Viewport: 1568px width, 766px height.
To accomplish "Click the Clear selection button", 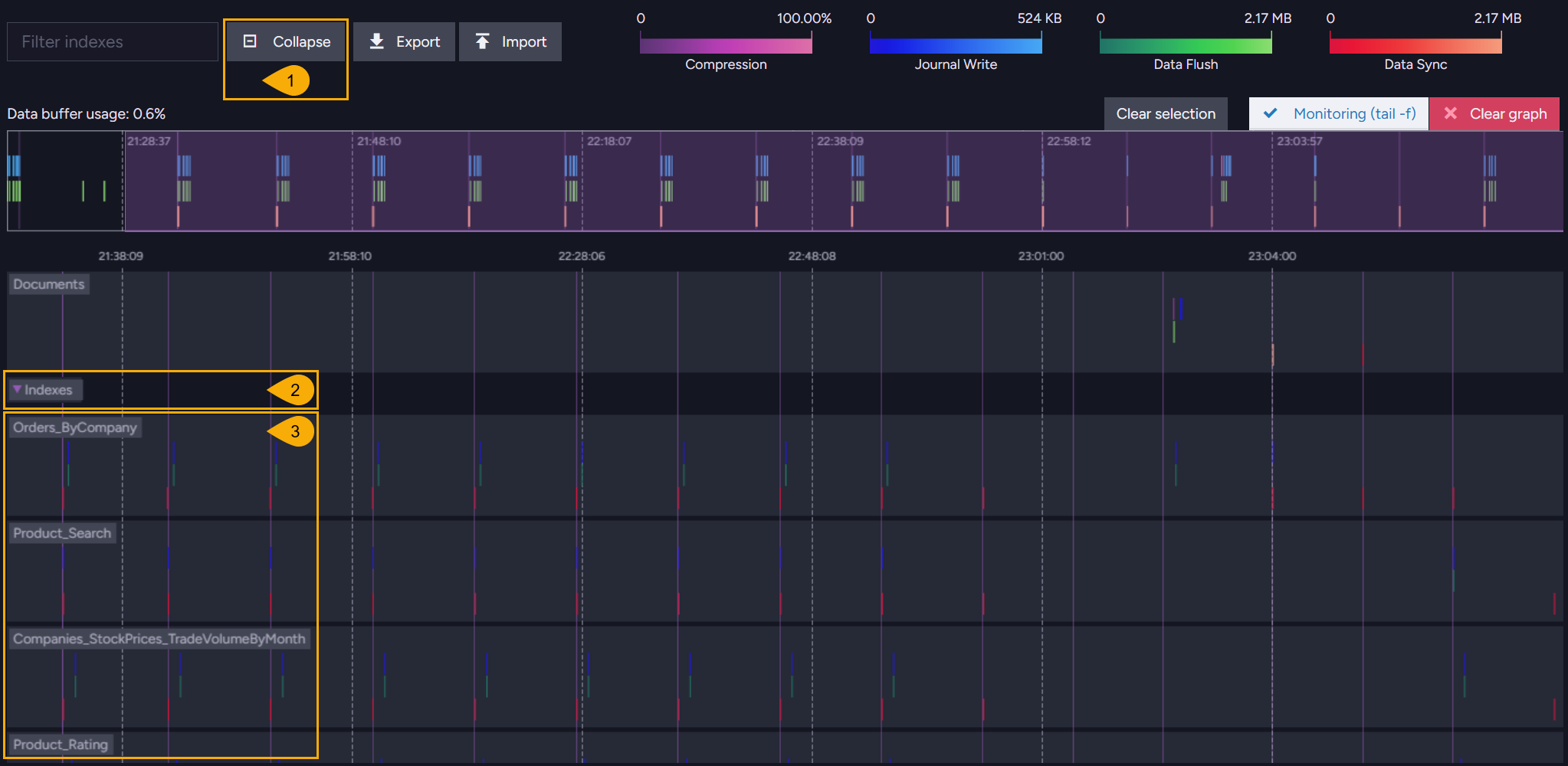I will click(x=1166, y=113).
